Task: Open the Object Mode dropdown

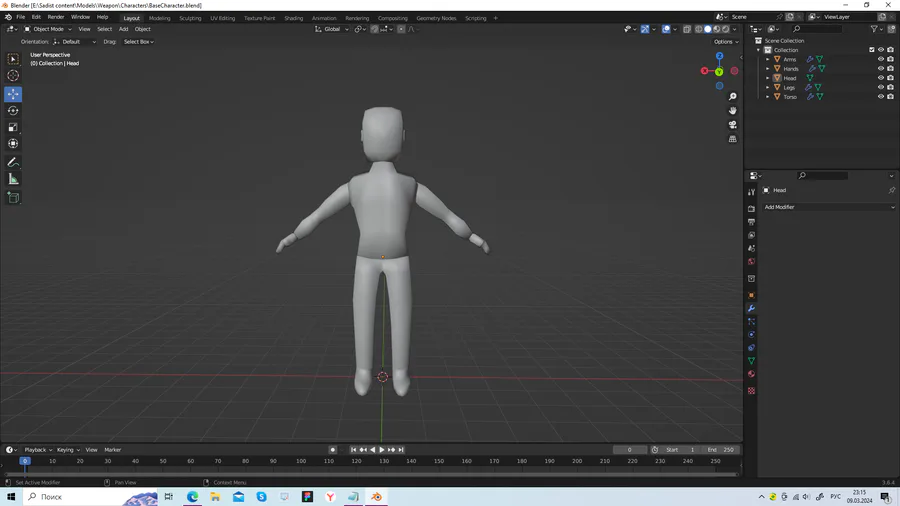Action: (48, 29)
